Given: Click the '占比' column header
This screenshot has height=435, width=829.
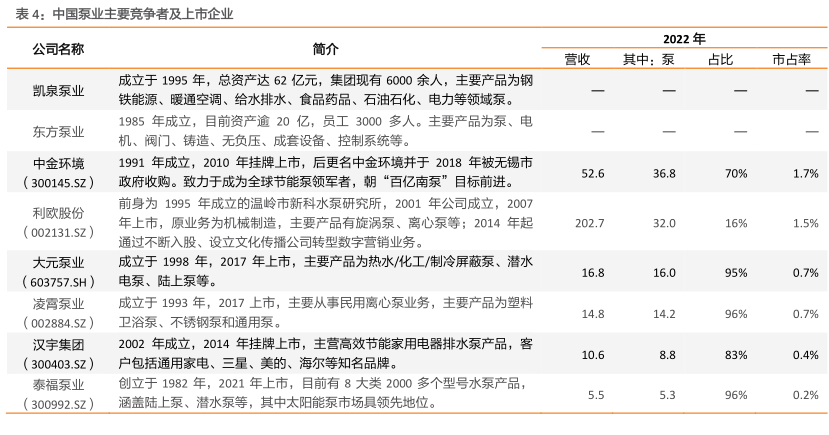Looking at the screenshot, I should [720, 59].
